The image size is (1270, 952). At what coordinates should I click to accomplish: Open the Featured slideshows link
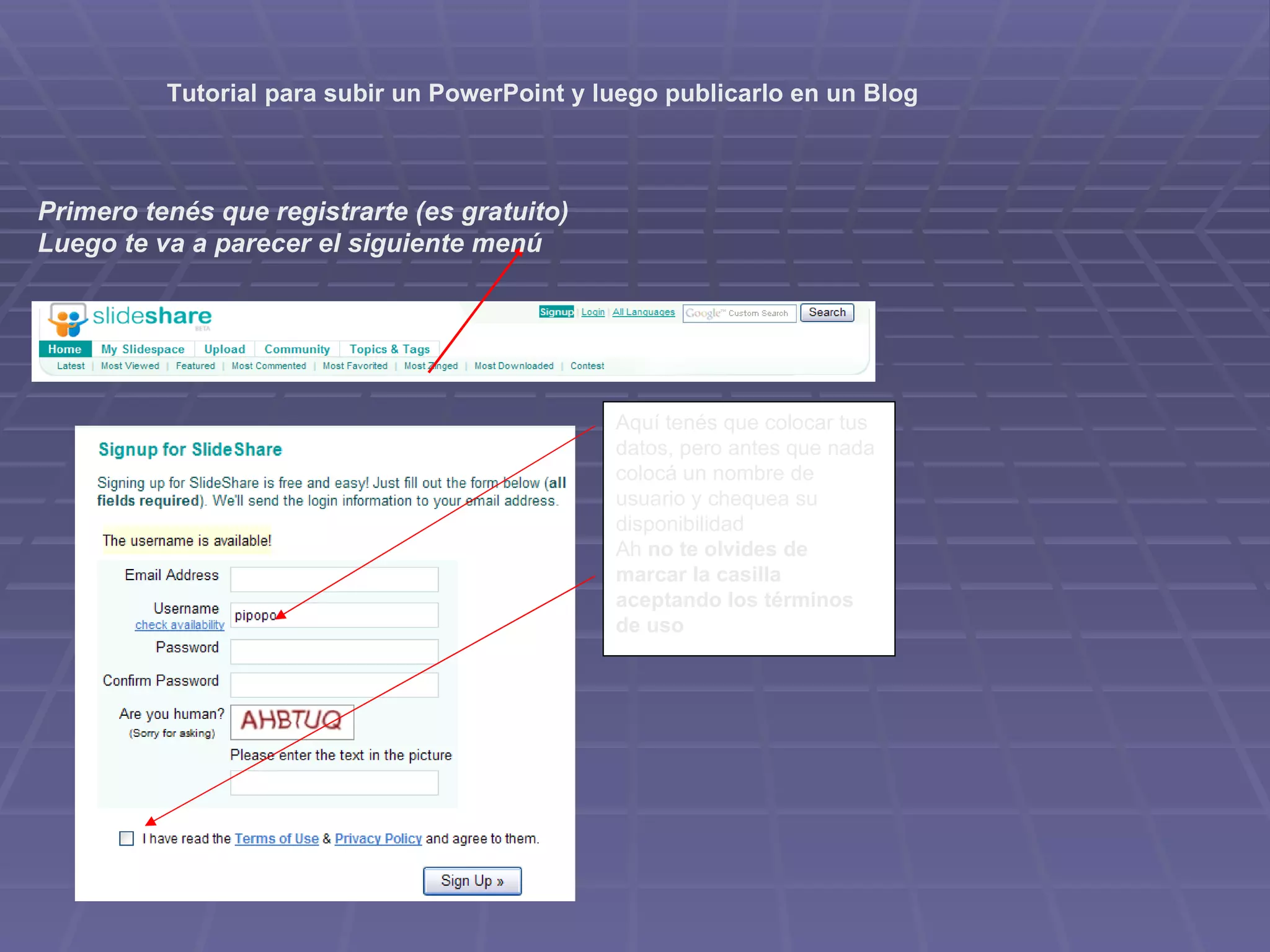click(195, 366)
